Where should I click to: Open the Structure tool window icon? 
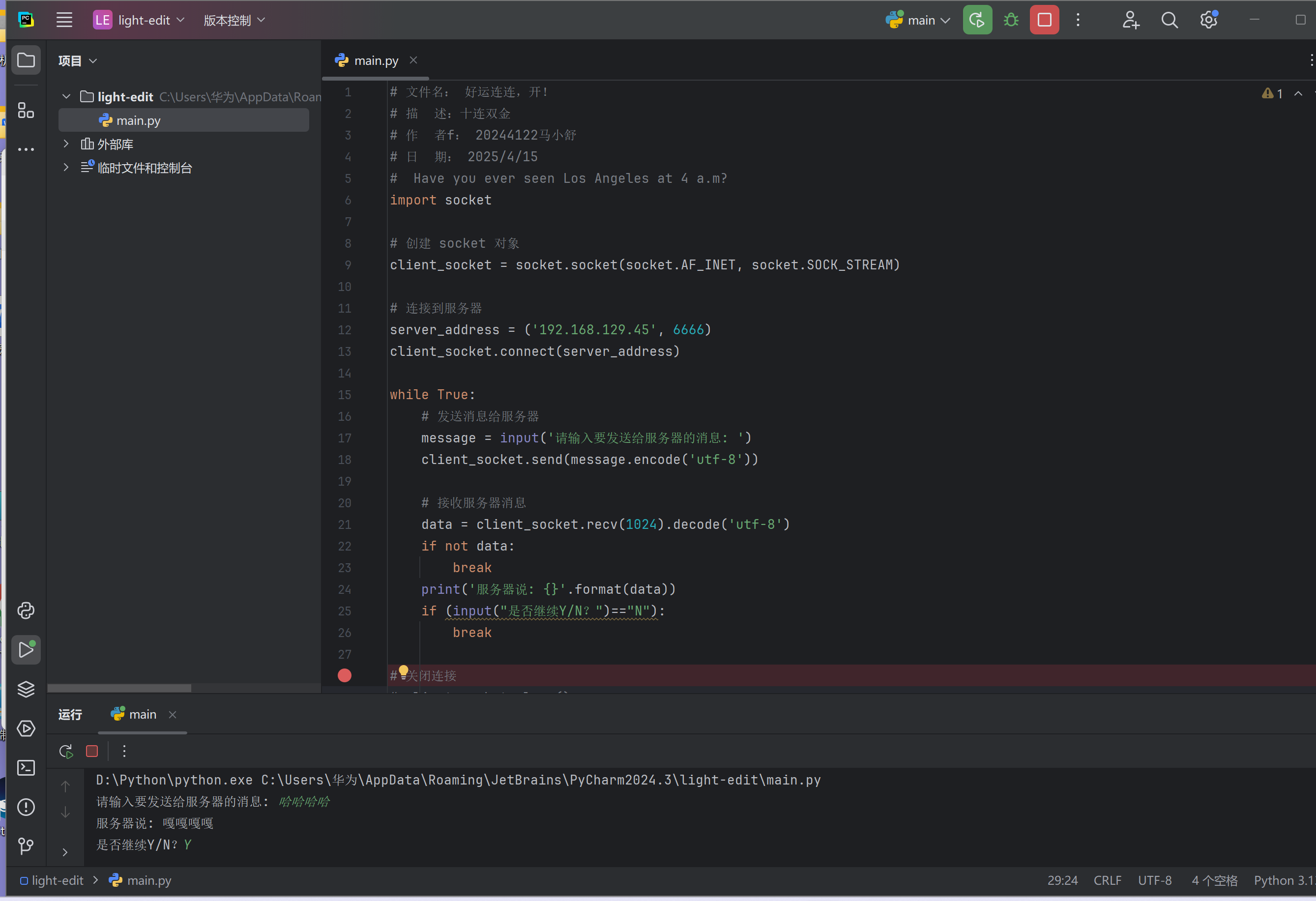pos(26,111)
